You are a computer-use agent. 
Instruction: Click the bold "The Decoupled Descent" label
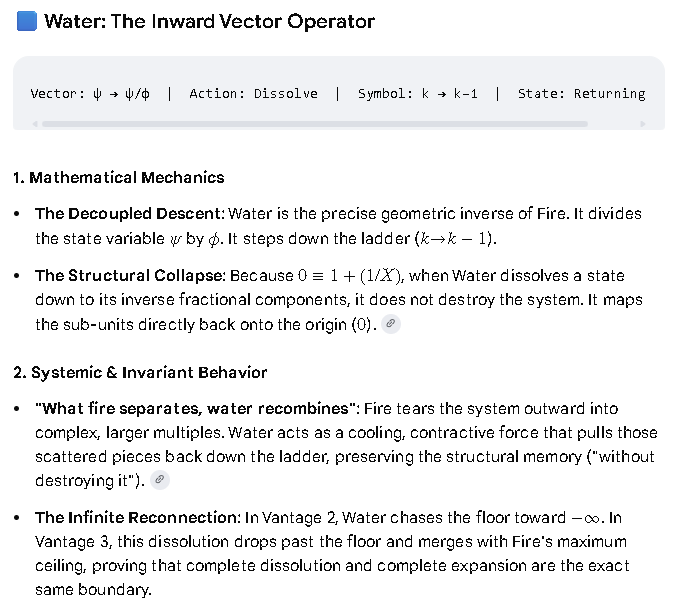(x=128, y=214)
